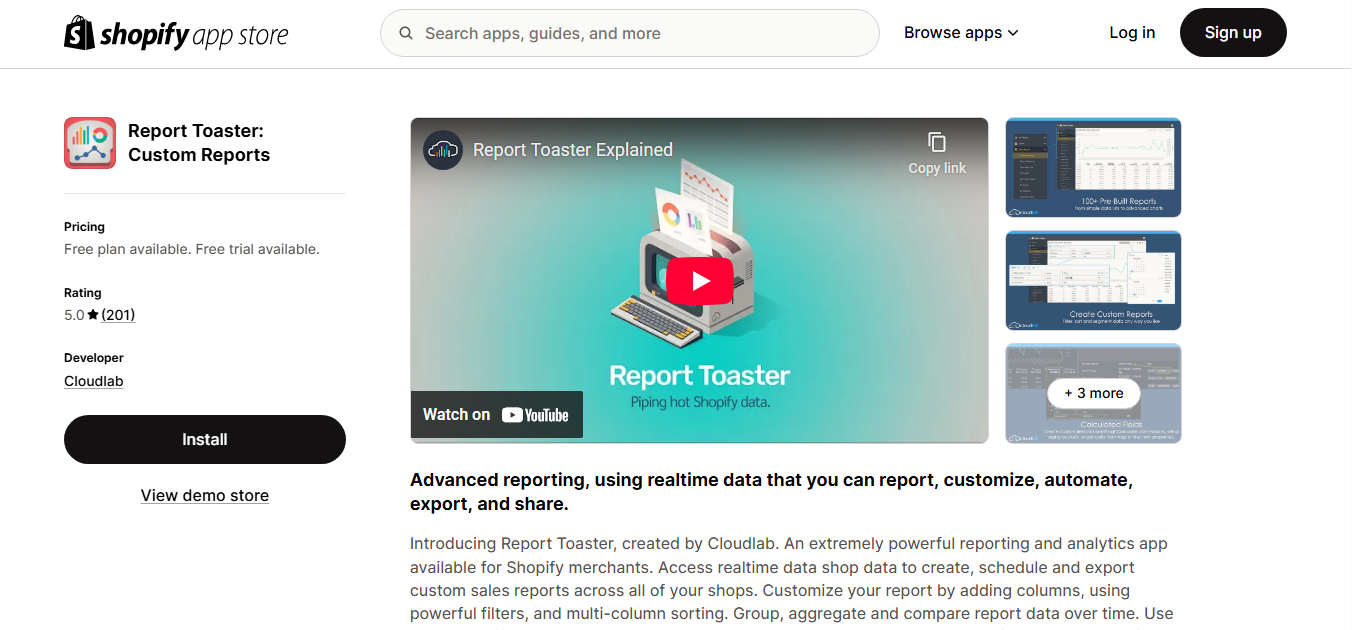Select the Report Toaster app icon
Image resolution: width=1352 pixels, height=630 pixels.
(89, 143)
